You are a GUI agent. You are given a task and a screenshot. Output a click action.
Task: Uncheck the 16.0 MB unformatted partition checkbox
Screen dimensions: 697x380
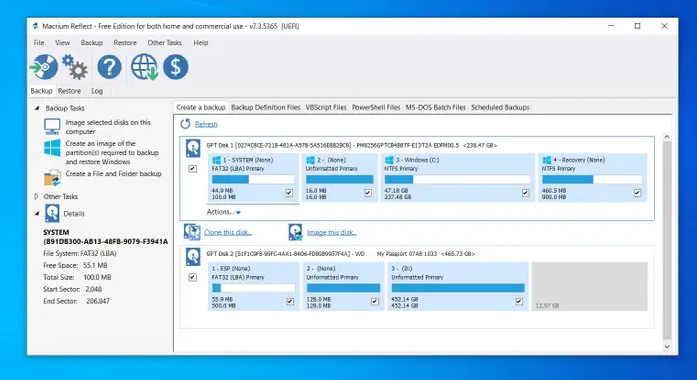tap(368, 193)
